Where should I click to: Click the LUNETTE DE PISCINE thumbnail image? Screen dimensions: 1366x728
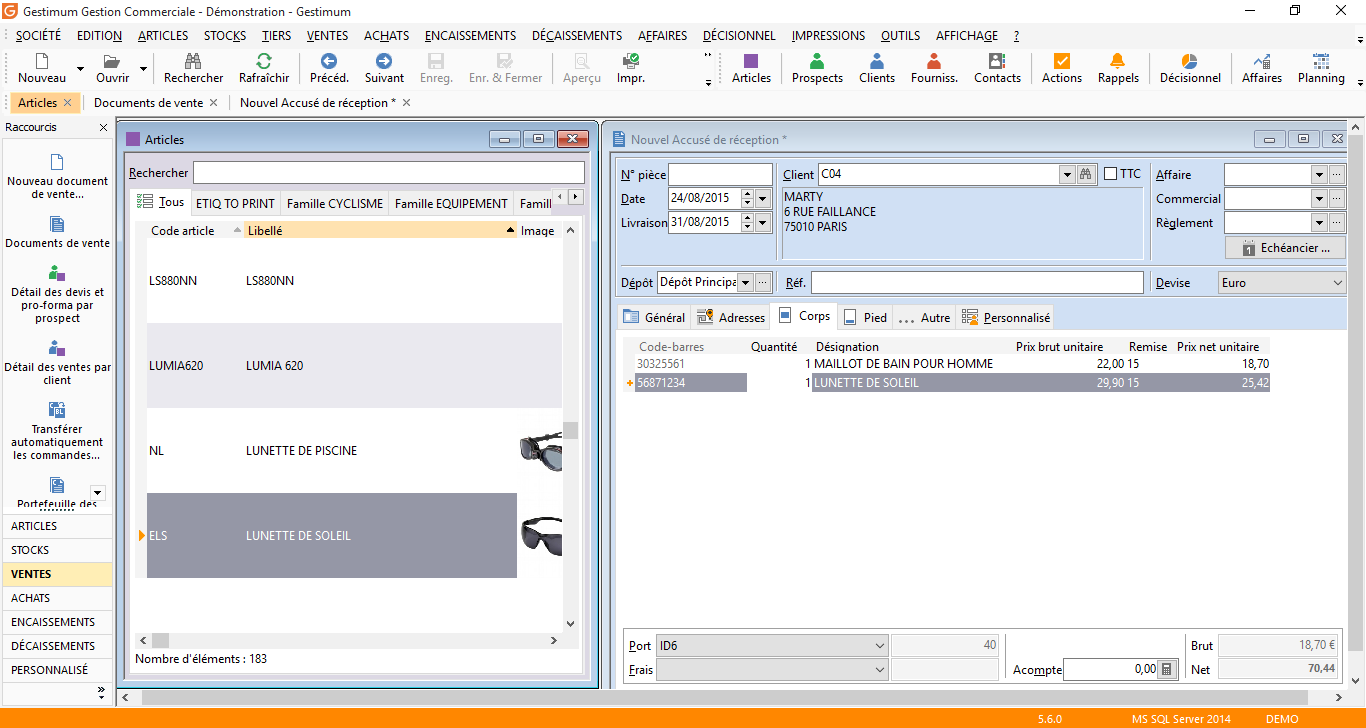pyautogui.click(x=540, y=451)
